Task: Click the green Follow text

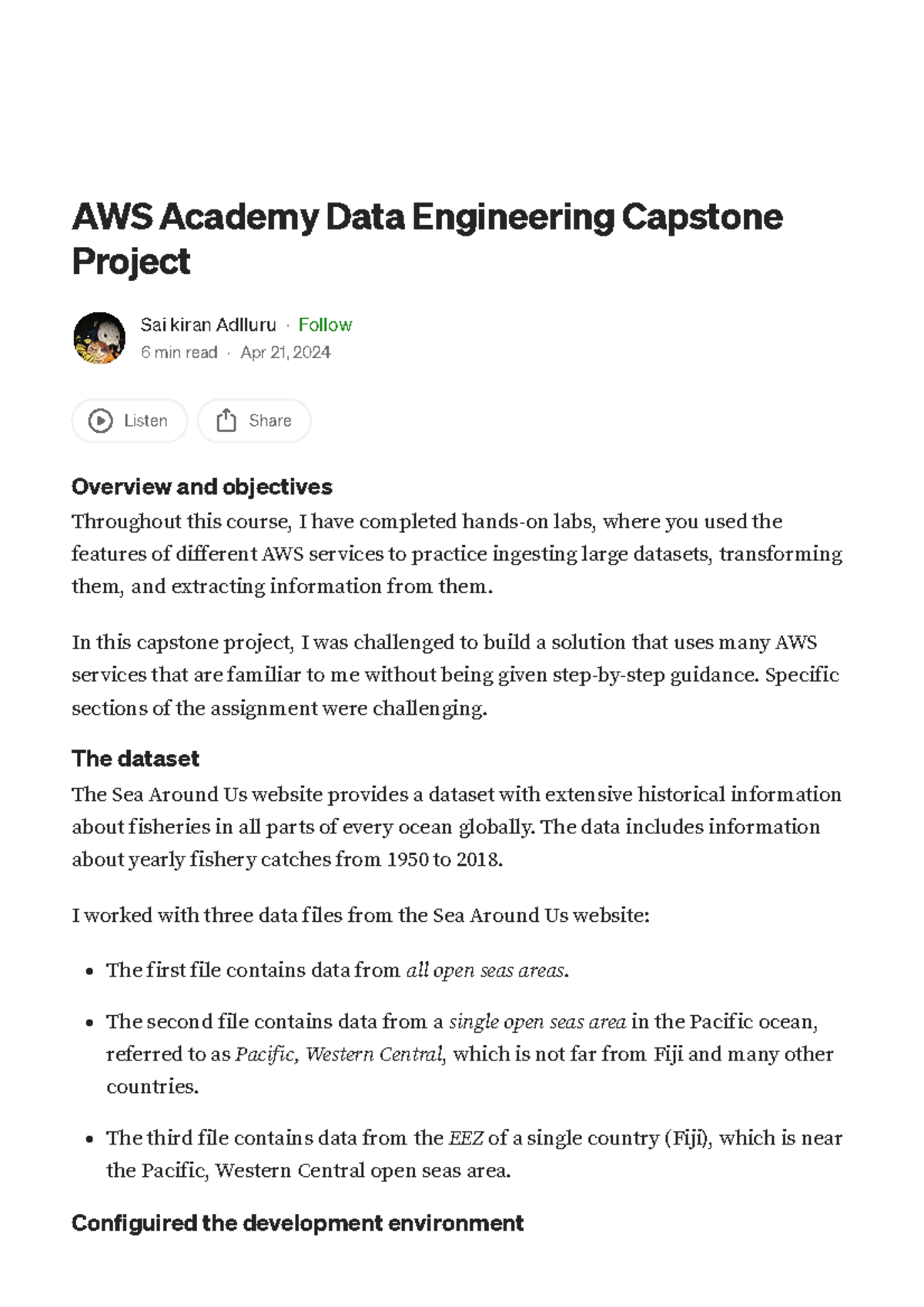Action: [325, 325]
